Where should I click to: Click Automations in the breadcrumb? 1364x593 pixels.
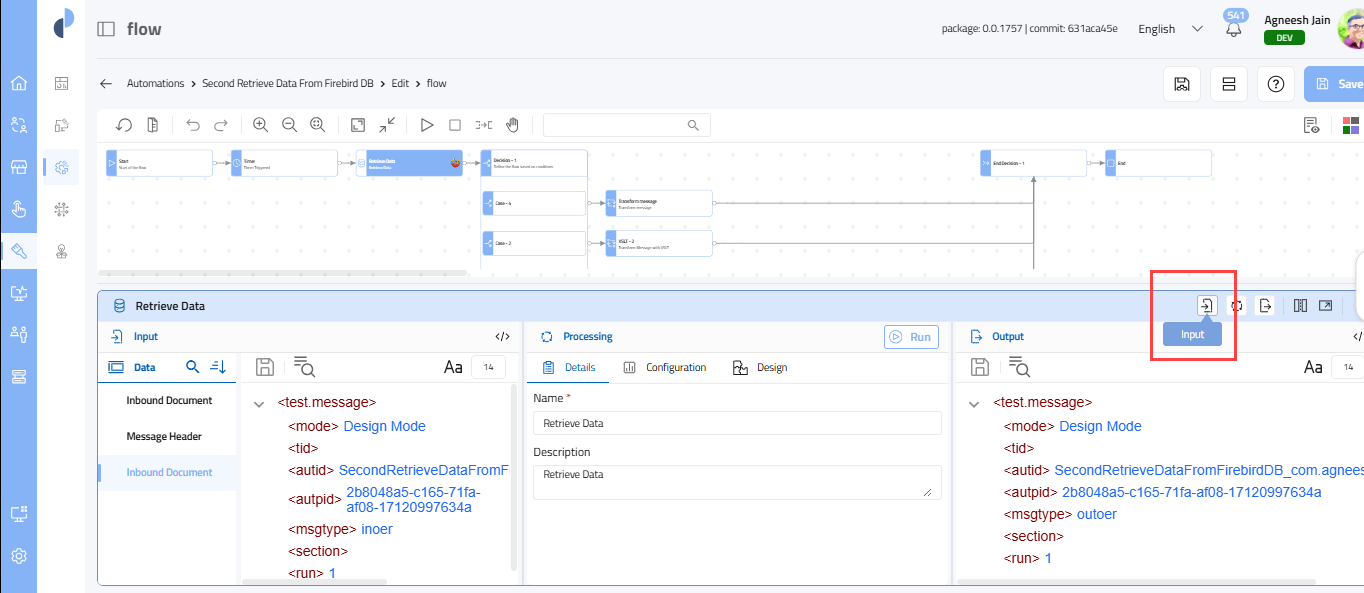(x=155, y=84)
